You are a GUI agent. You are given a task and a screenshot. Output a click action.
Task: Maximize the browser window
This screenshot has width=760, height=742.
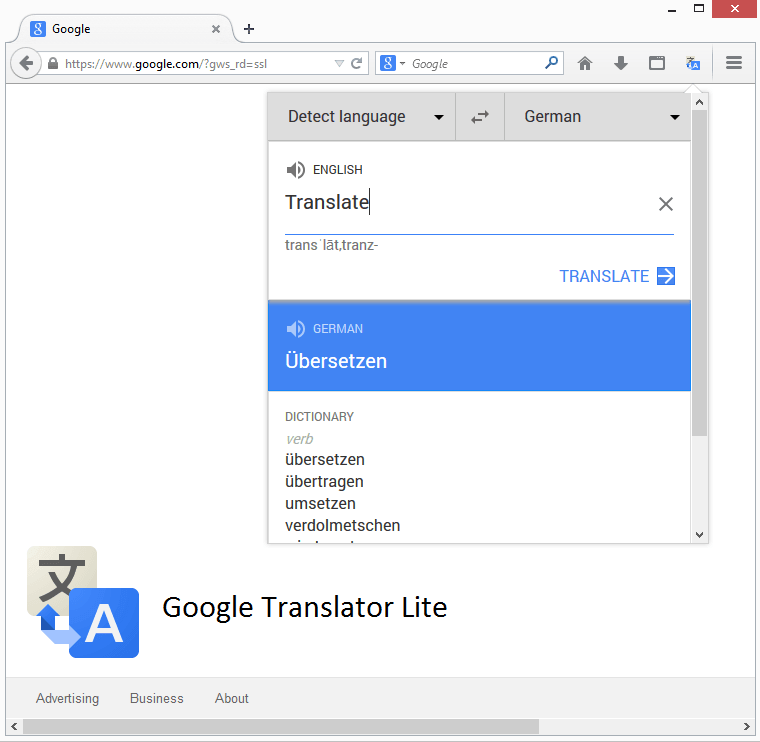pyautogui.click(x=698, y=8)
